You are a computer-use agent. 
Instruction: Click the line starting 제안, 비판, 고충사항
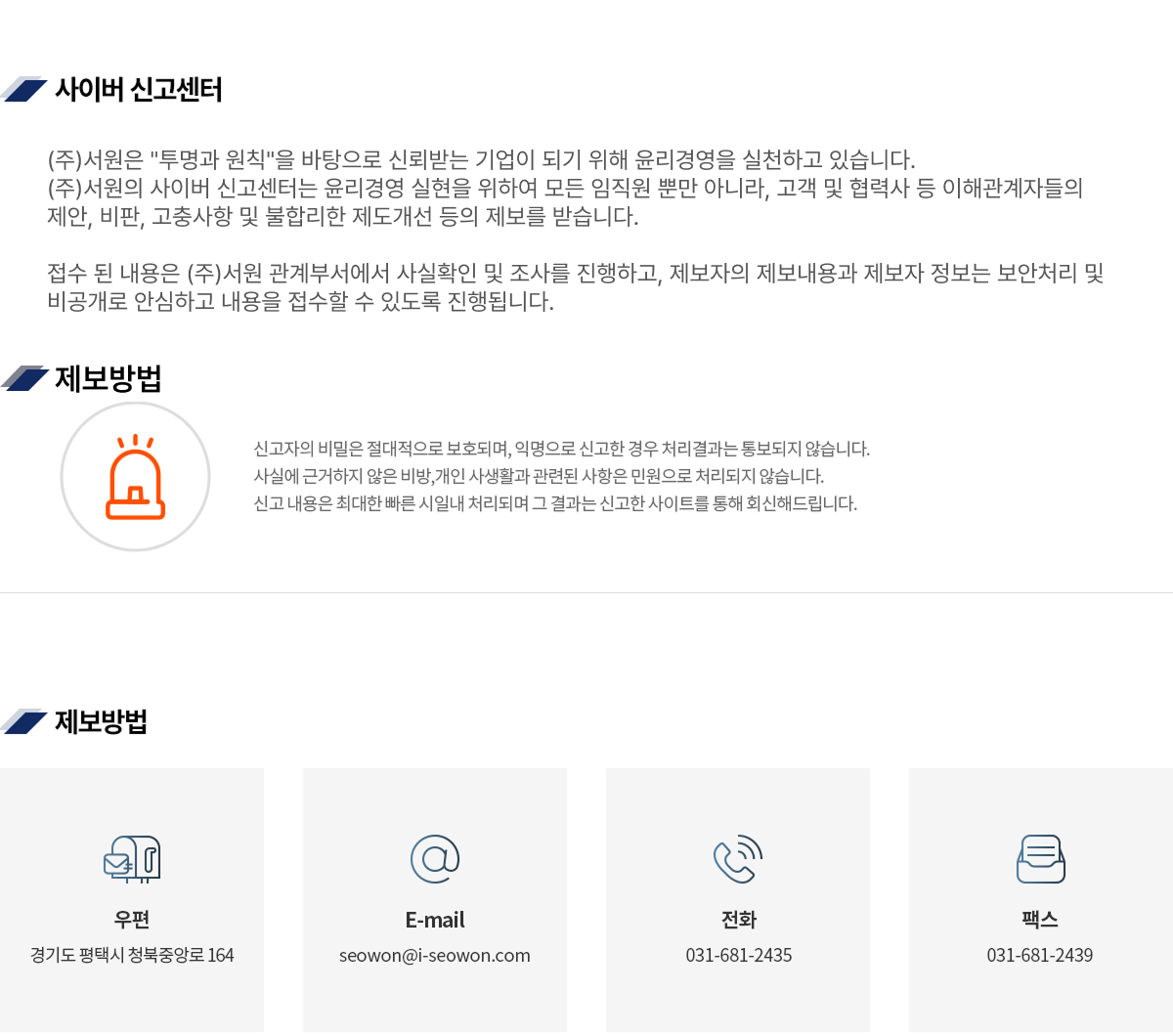[343, 217]
